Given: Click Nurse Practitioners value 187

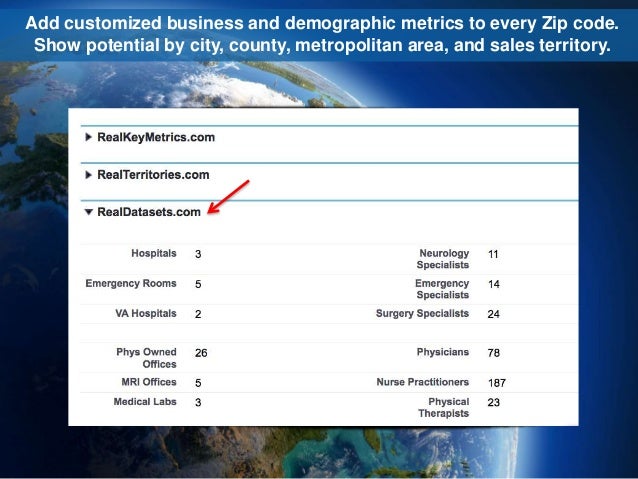Looking at the screenshot, I should tap(497, 383).
